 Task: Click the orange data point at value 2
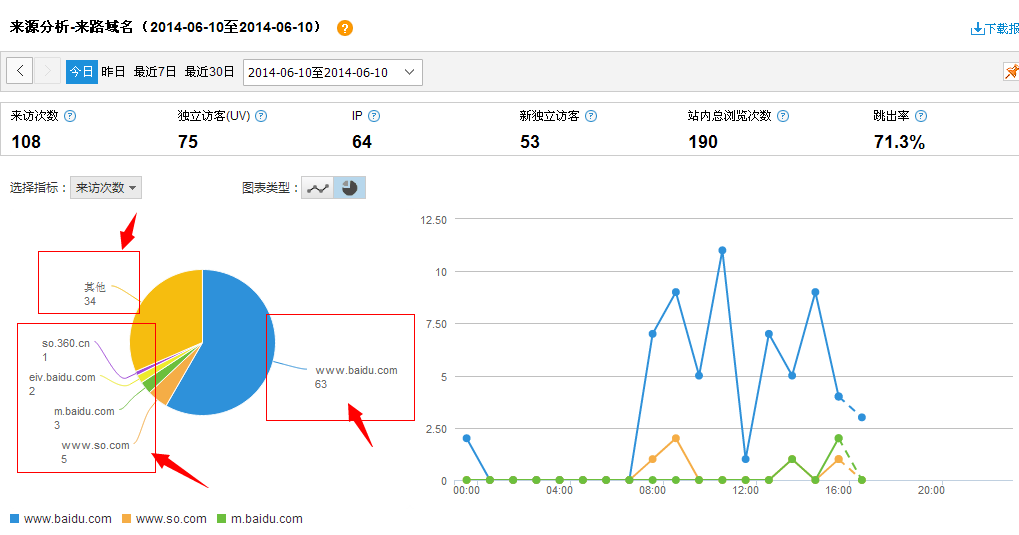click(676, 439)
